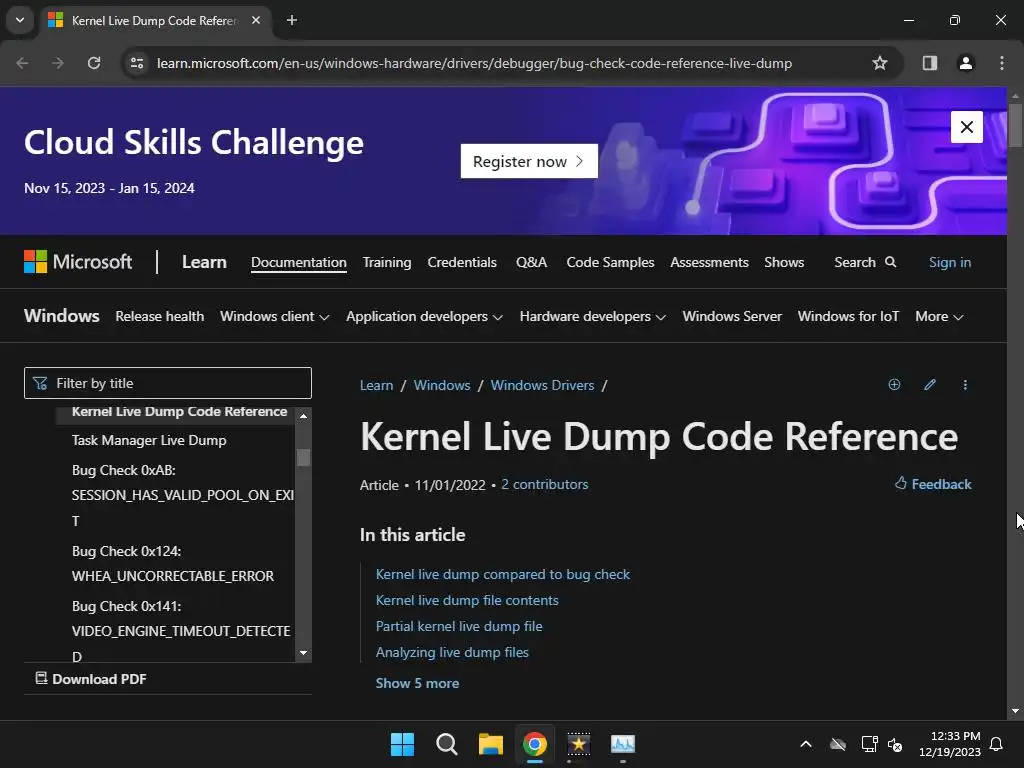Select Documentation menu item
This screenshot has height=768, width=1024.
click(298, 263)
